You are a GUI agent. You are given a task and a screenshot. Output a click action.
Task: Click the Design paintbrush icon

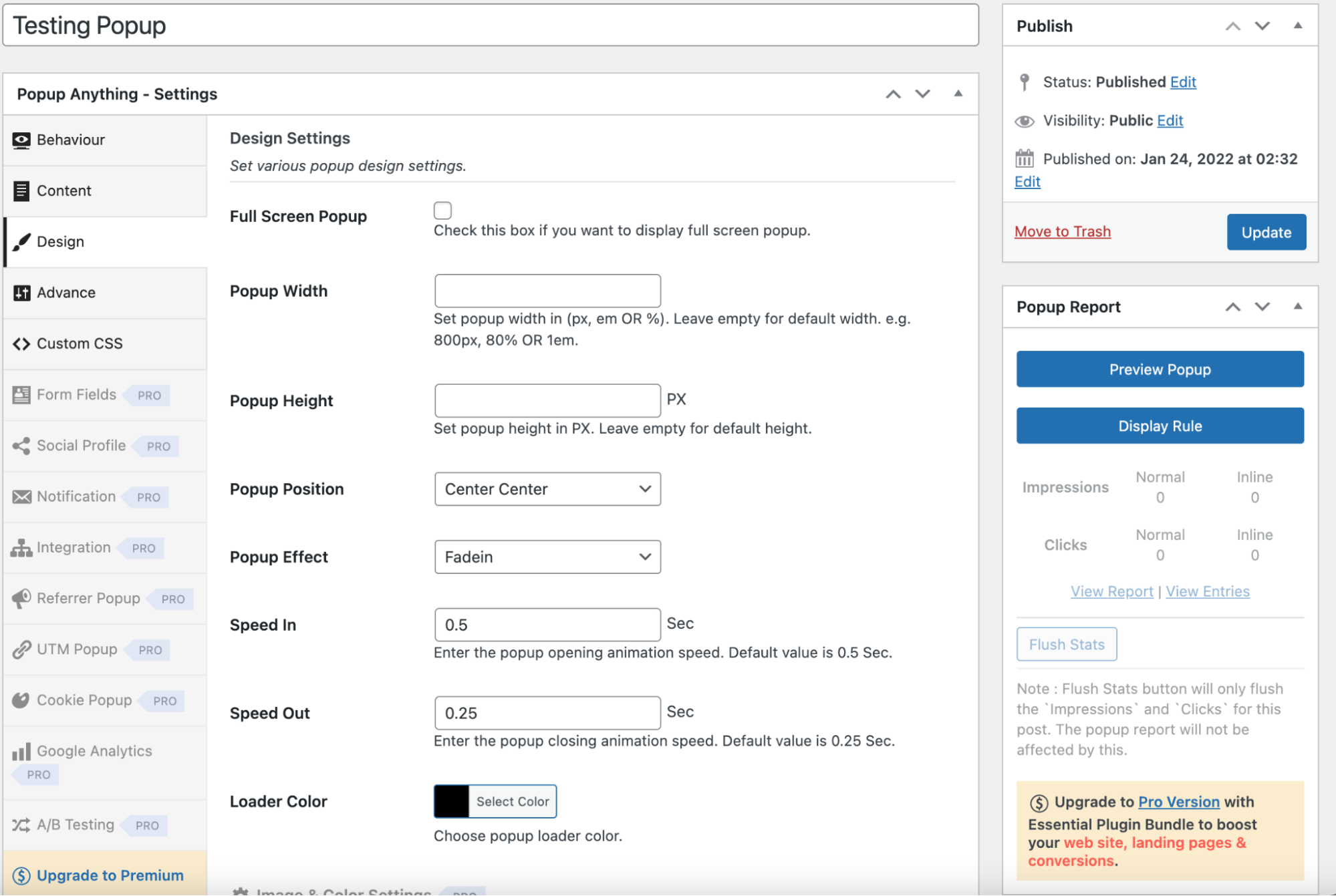coord(21,242)
